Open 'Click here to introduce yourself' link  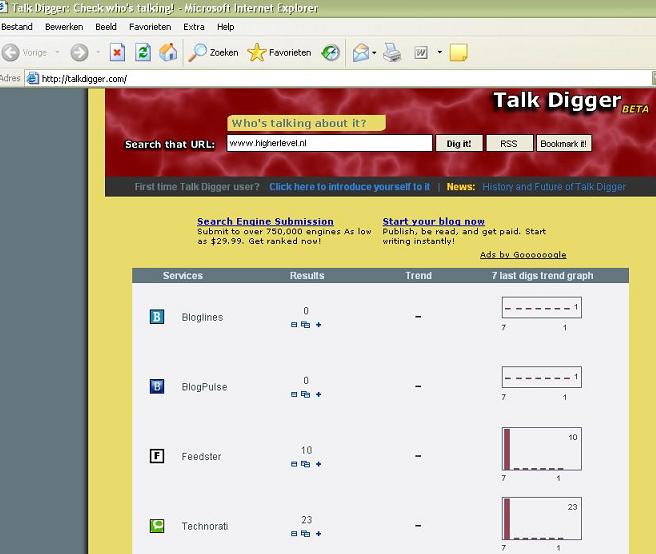tap(349, 187)
